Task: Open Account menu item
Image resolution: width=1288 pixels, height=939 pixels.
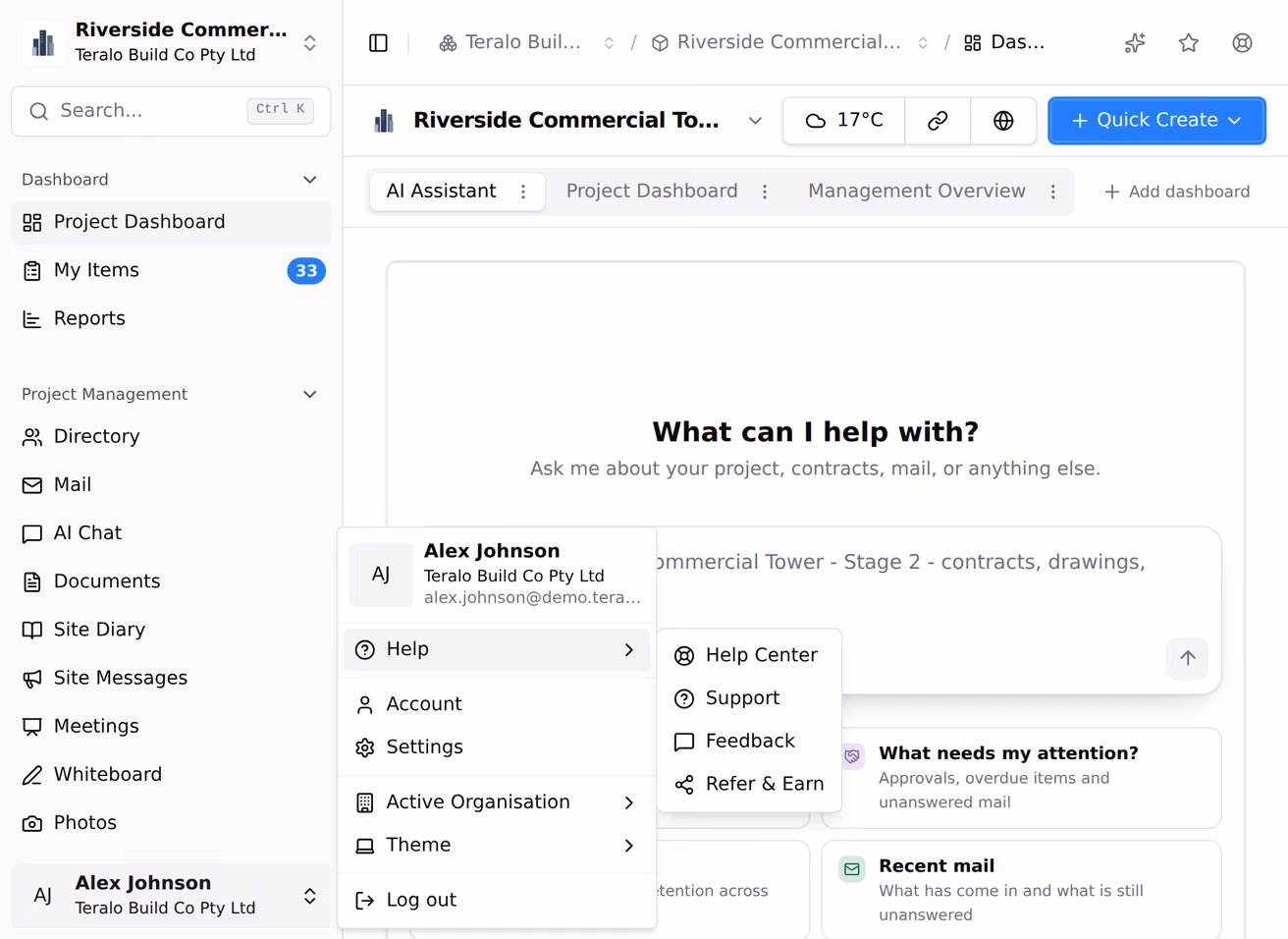Action: click(x=497, y=704)
